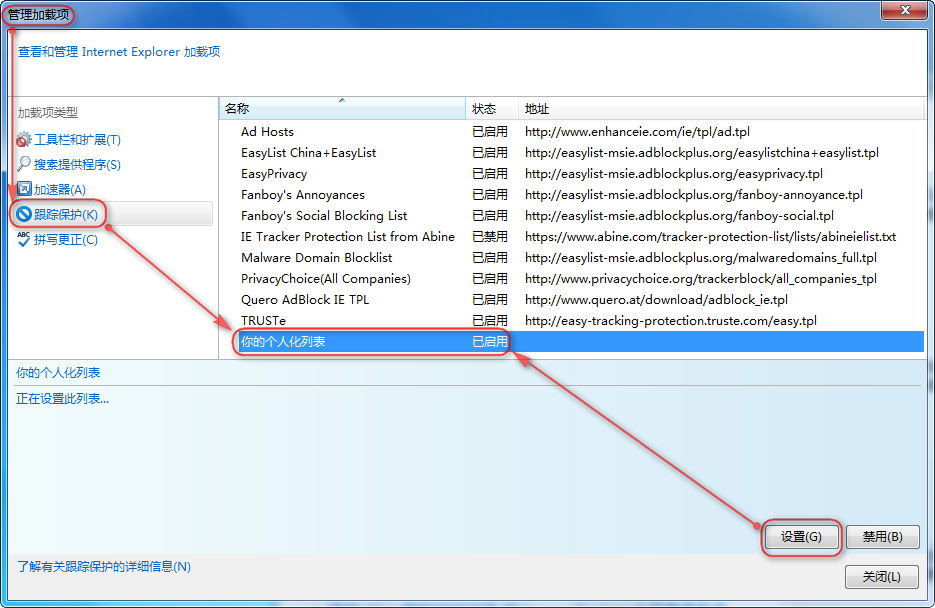
Task: Select EasyList China+EasyList entry
Action: (x=308, y=153)
